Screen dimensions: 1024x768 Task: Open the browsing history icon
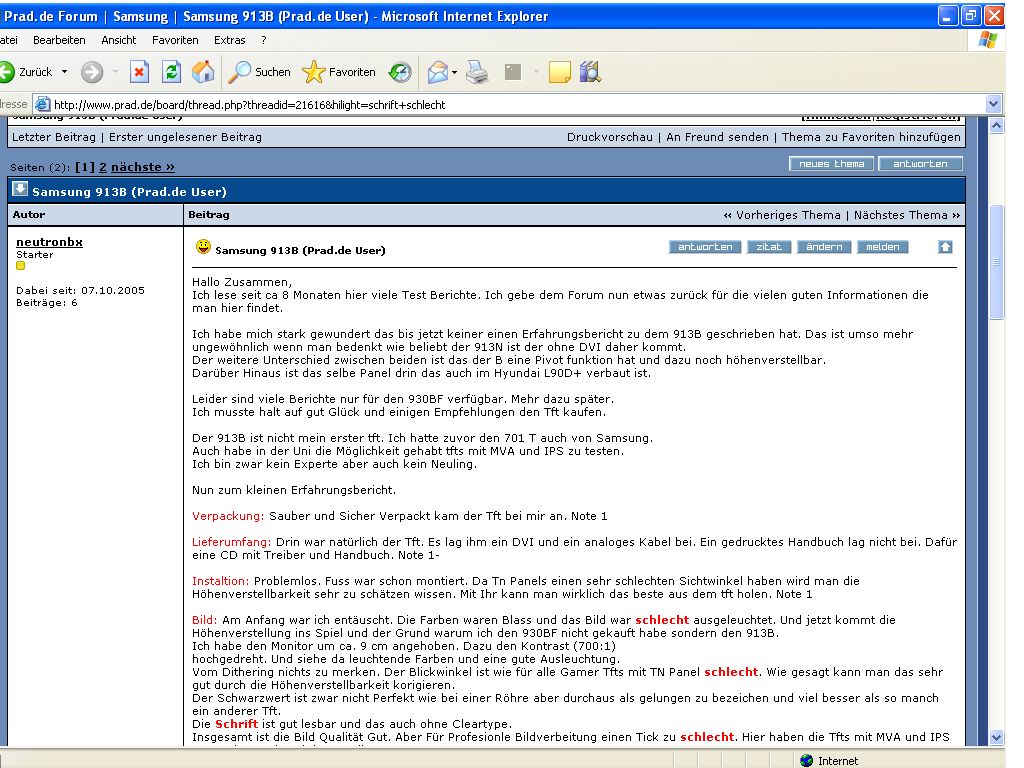(400, 72)
